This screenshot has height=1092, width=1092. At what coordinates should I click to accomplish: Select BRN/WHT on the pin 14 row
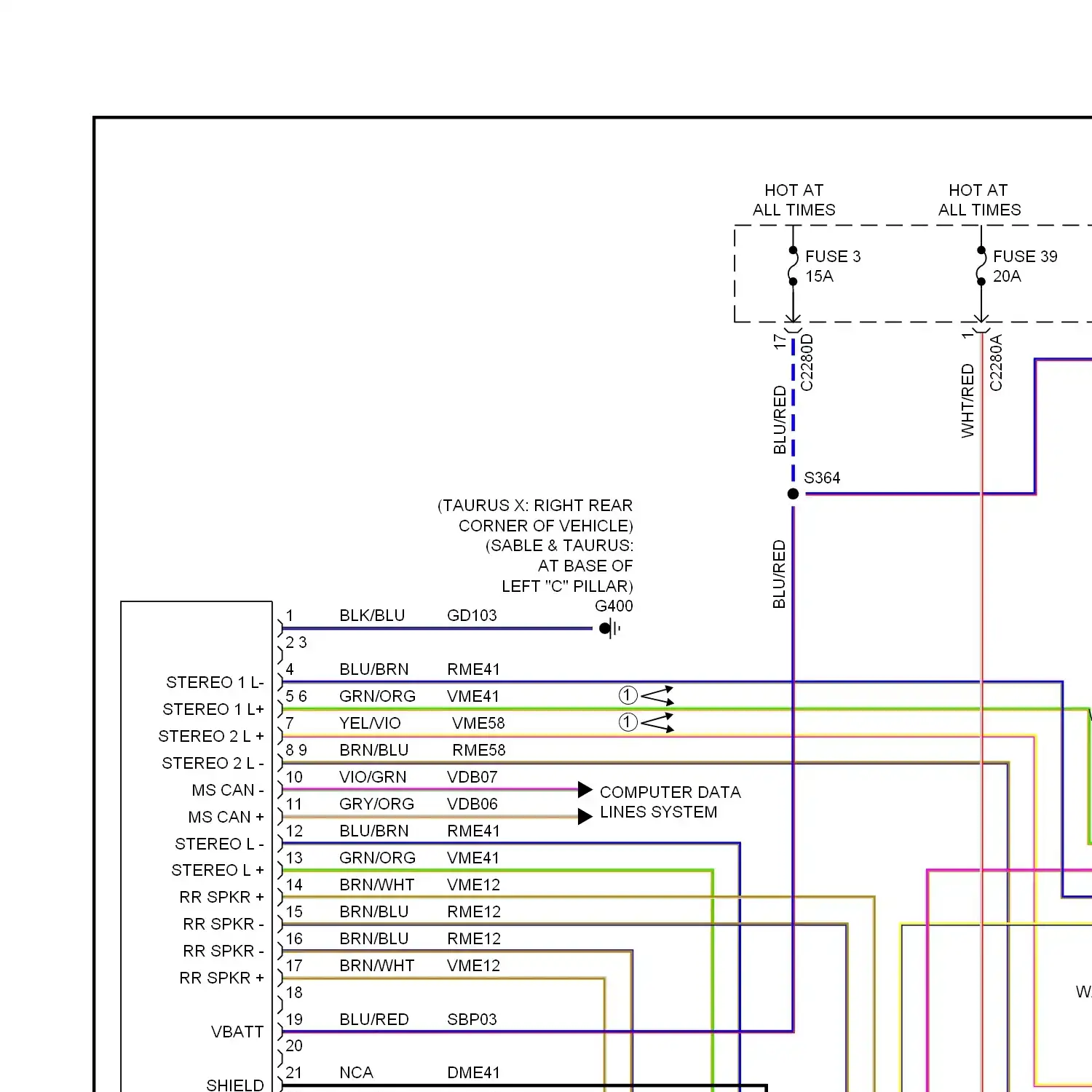pos(376,885)
